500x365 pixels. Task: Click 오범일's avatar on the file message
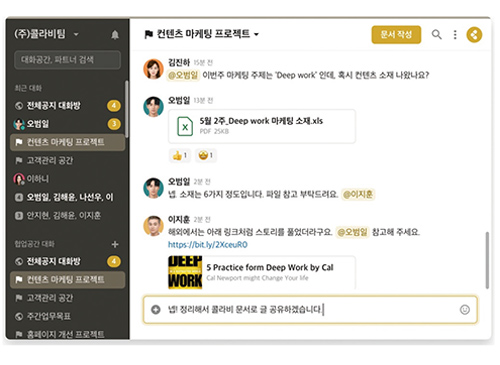click(153, 107)
